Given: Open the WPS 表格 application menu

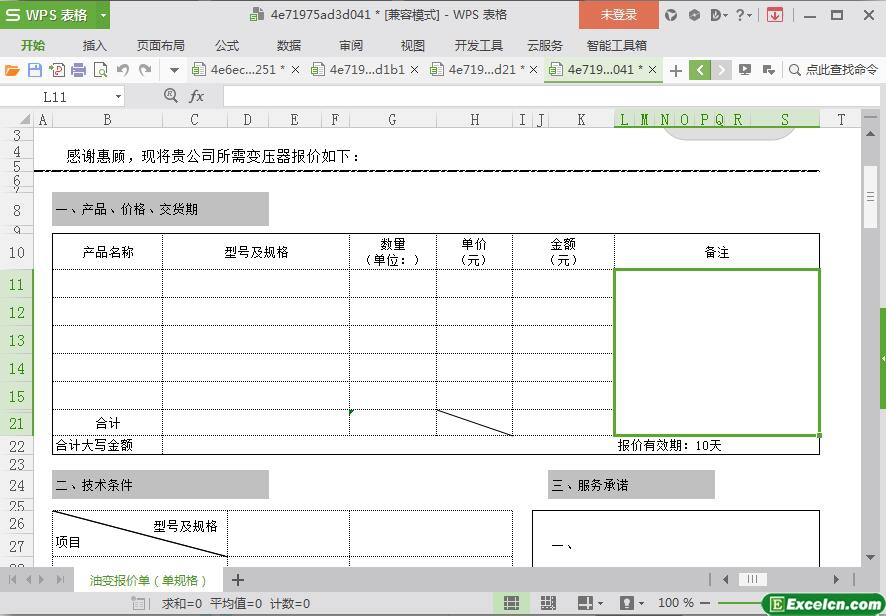Looking at the screenshot, I should 55,14.
